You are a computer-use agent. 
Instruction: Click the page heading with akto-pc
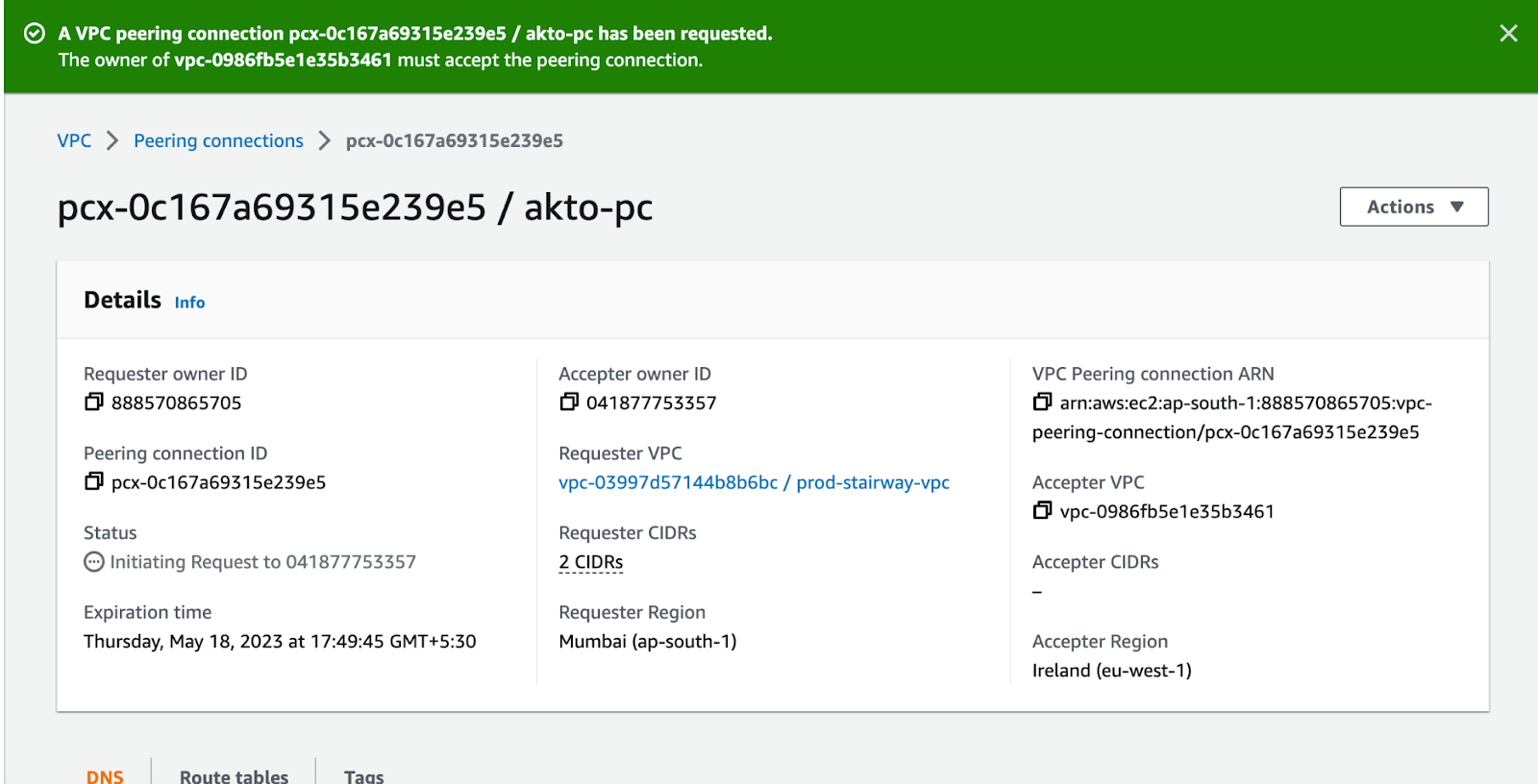(355, 208)
